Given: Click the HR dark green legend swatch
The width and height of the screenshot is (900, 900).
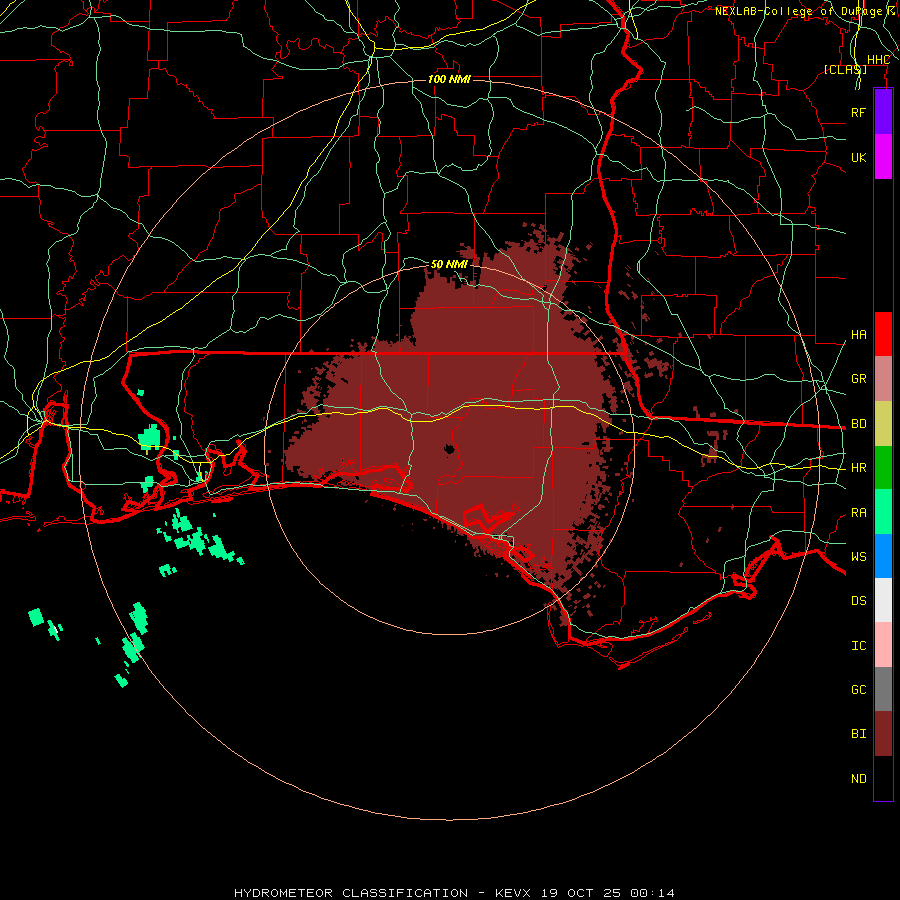Looking at the screenshot, I should (883, 468).
